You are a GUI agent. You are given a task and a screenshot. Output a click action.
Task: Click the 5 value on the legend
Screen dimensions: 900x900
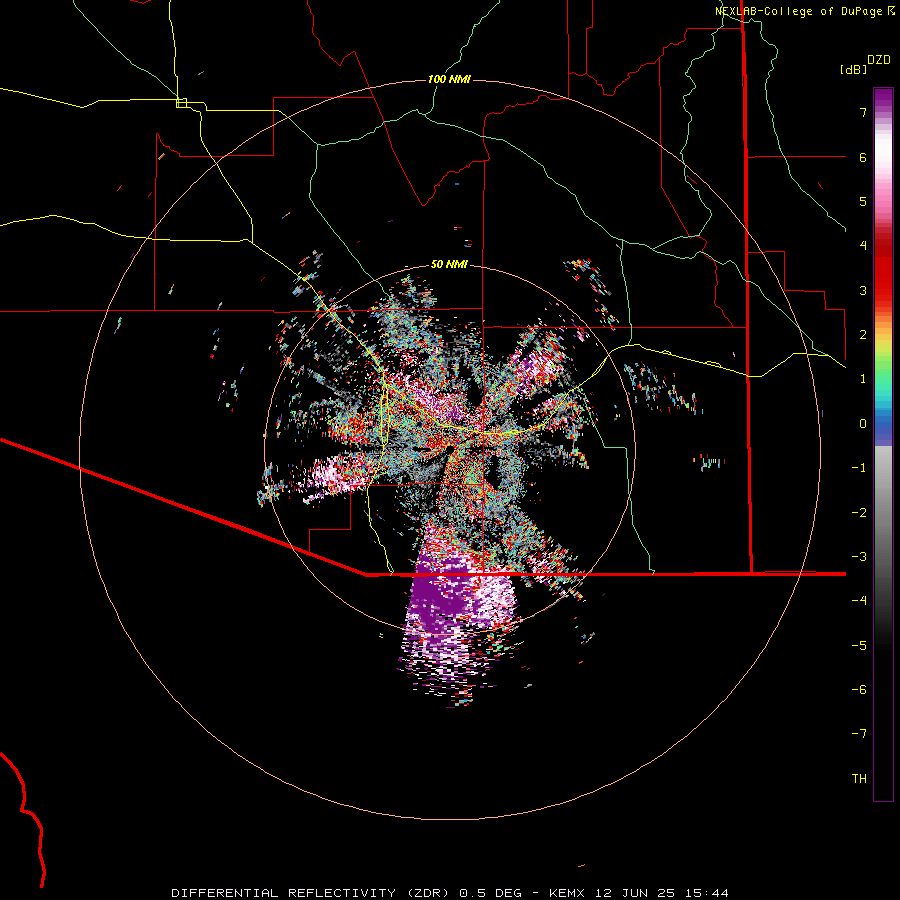[863, 201]
